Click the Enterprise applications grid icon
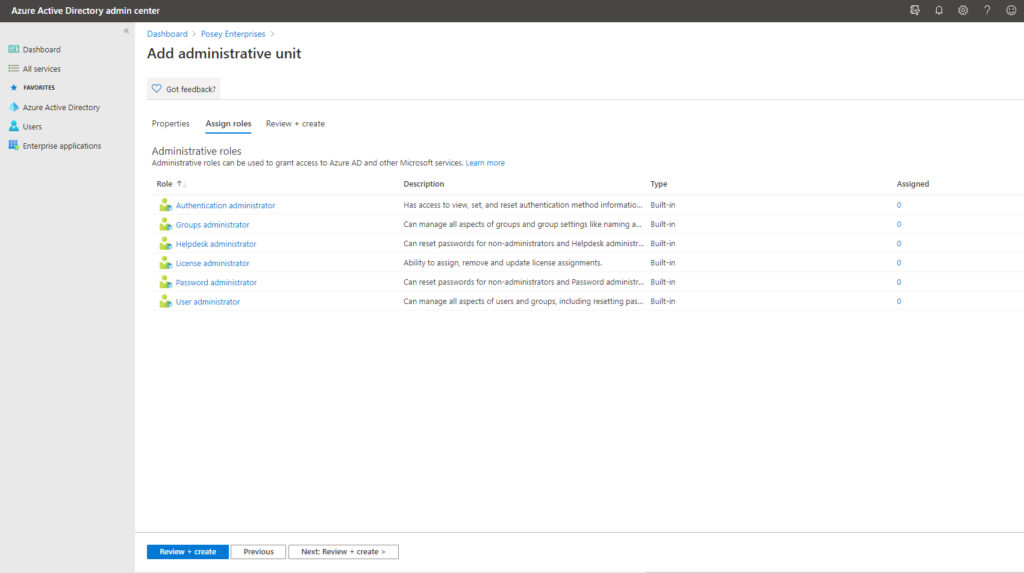This screenshot has height=573, width=1024. tap(14, 145)
